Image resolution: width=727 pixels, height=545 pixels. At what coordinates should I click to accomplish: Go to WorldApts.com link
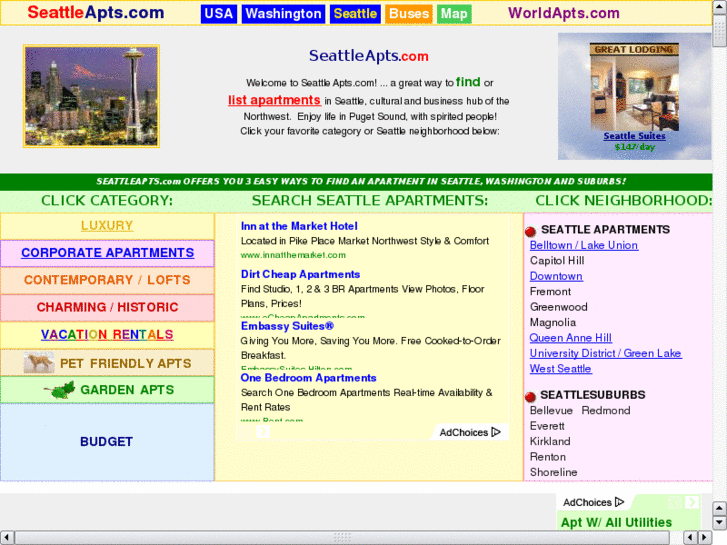(564, 13)
